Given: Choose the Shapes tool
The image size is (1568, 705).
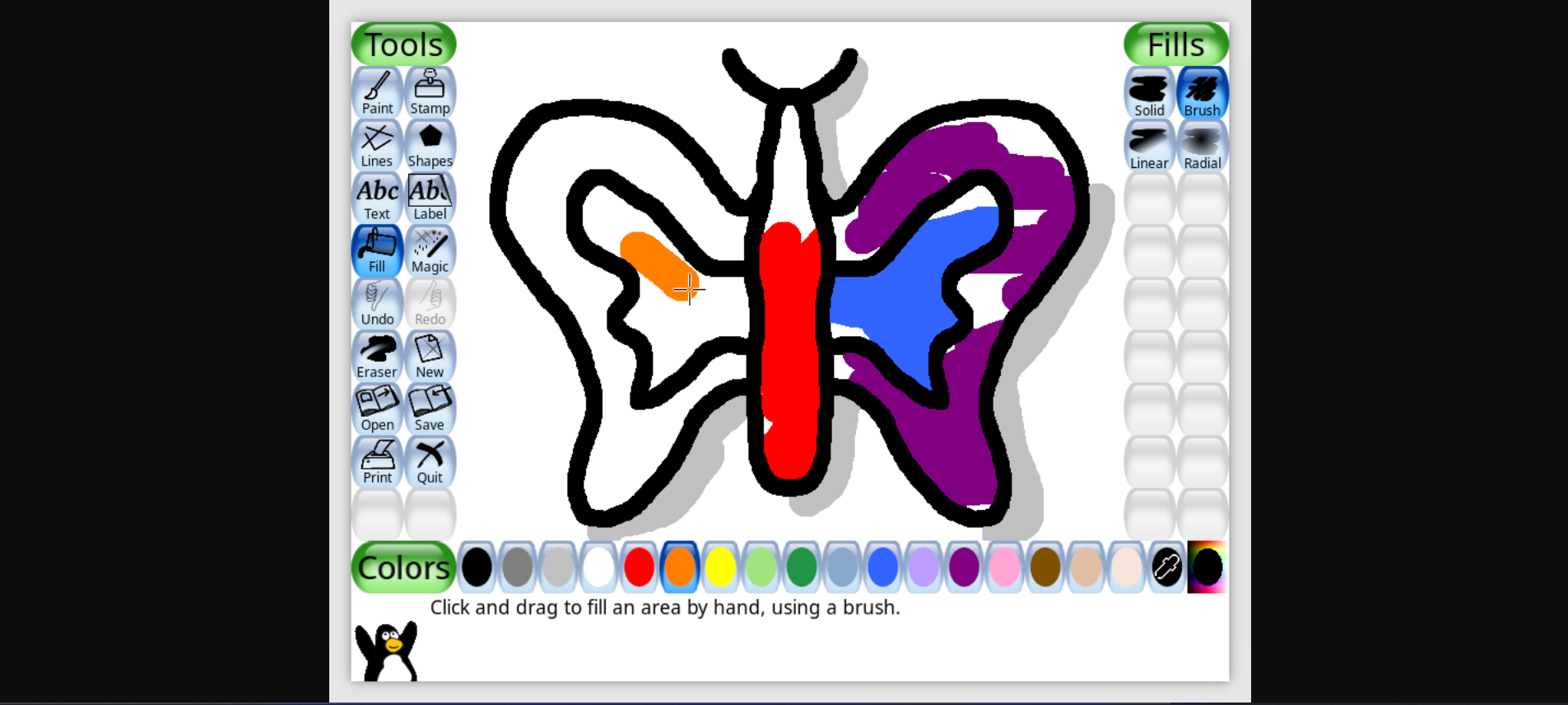Looking at the screenshot, I should [430, 145].
